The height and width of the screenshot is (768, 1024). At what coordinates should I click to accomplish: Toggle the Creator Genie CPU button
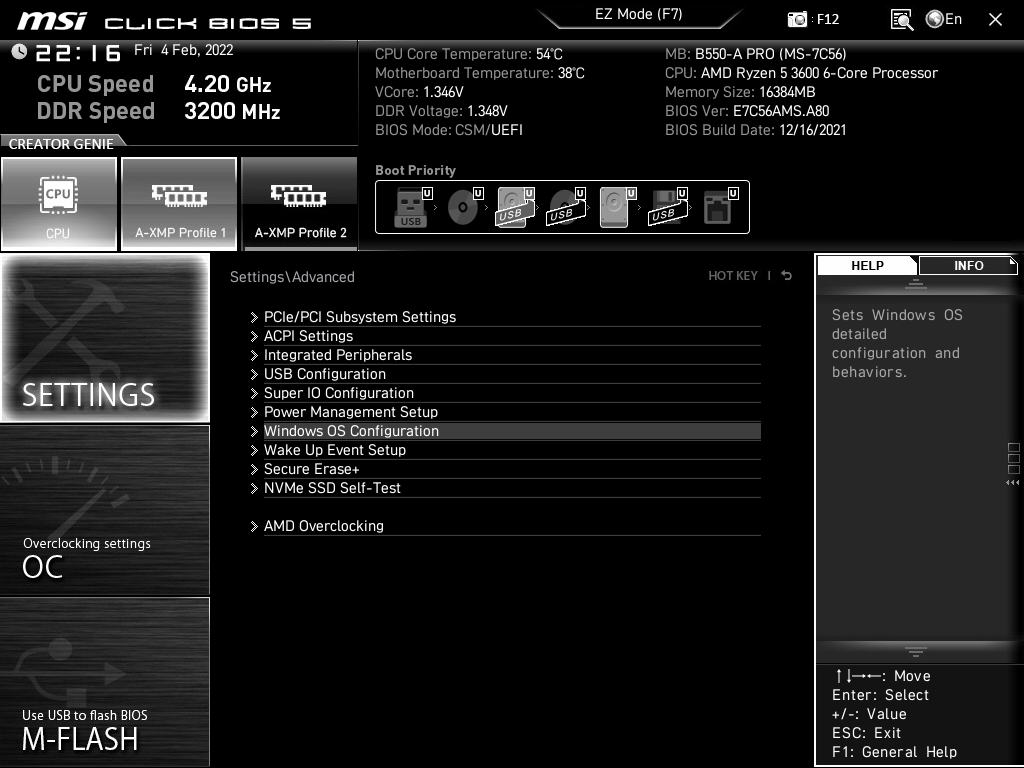pos(59,204)
